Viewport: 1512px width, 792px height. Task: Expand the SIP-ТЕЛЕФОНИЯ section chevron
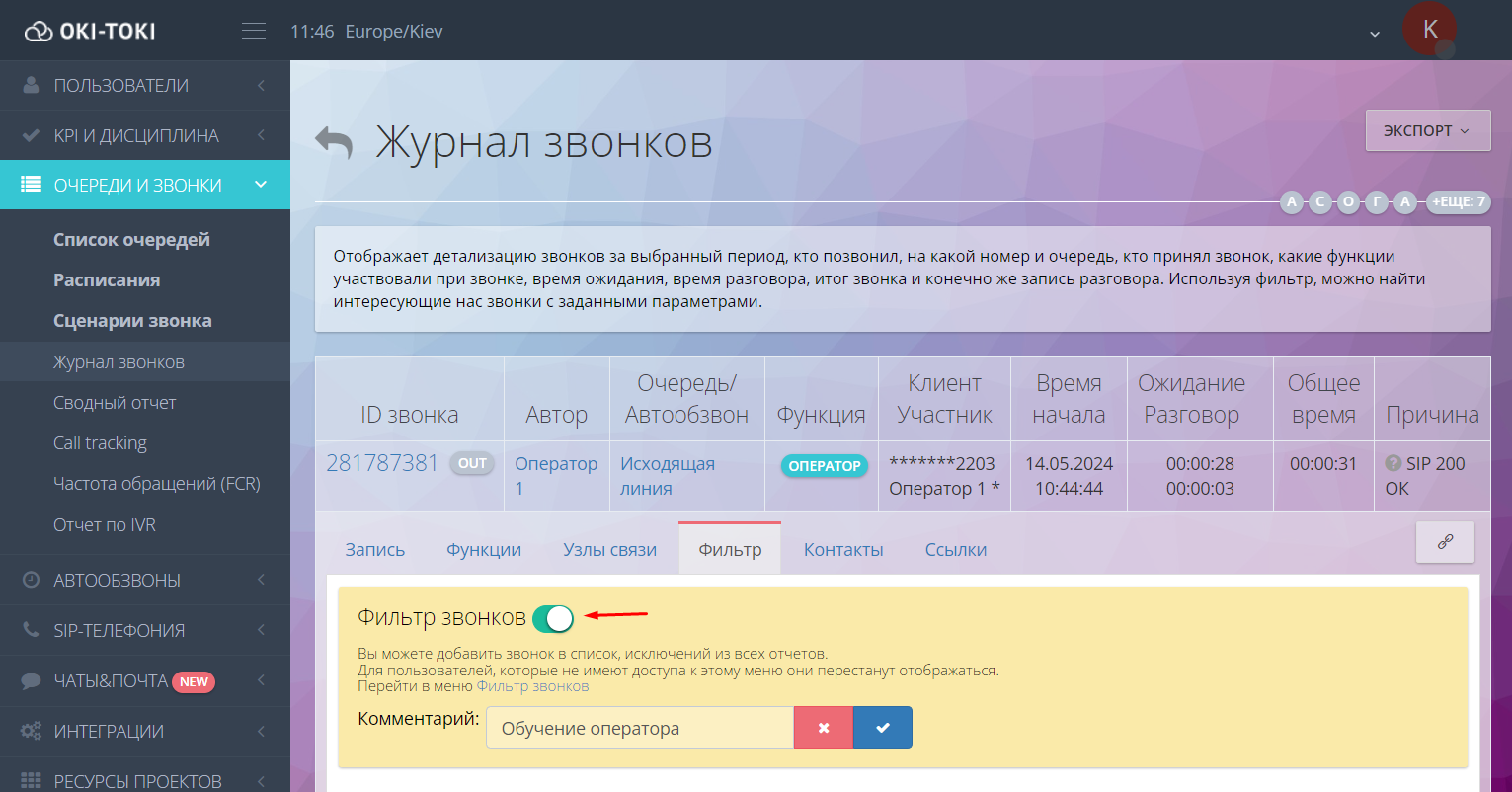tap(261, 630)
